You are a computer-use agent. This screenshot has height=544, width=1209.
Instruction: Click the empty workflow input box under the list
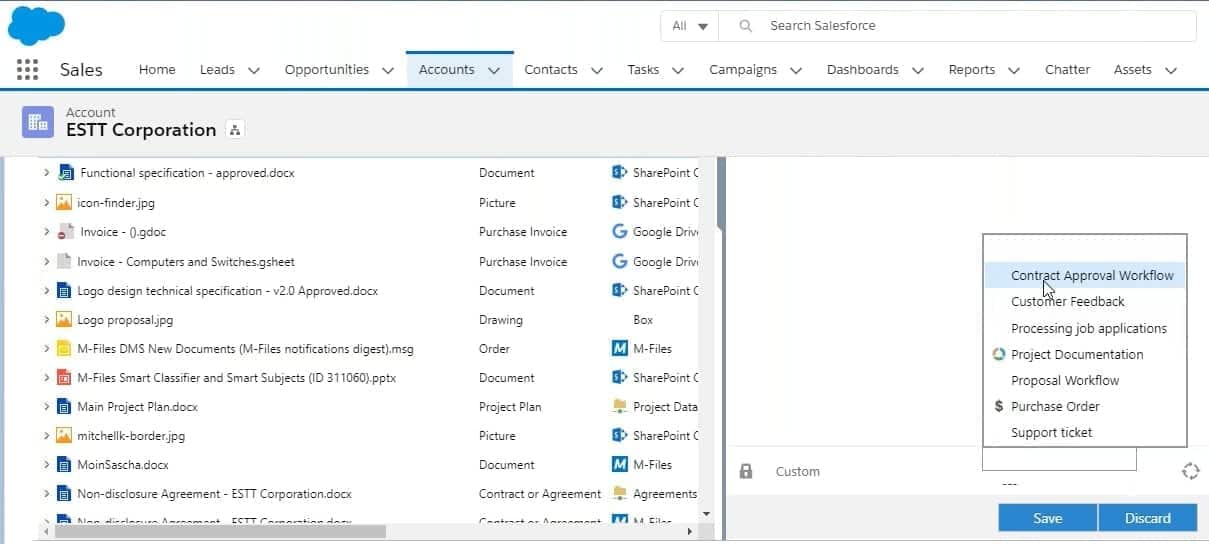coord(1059,459)
